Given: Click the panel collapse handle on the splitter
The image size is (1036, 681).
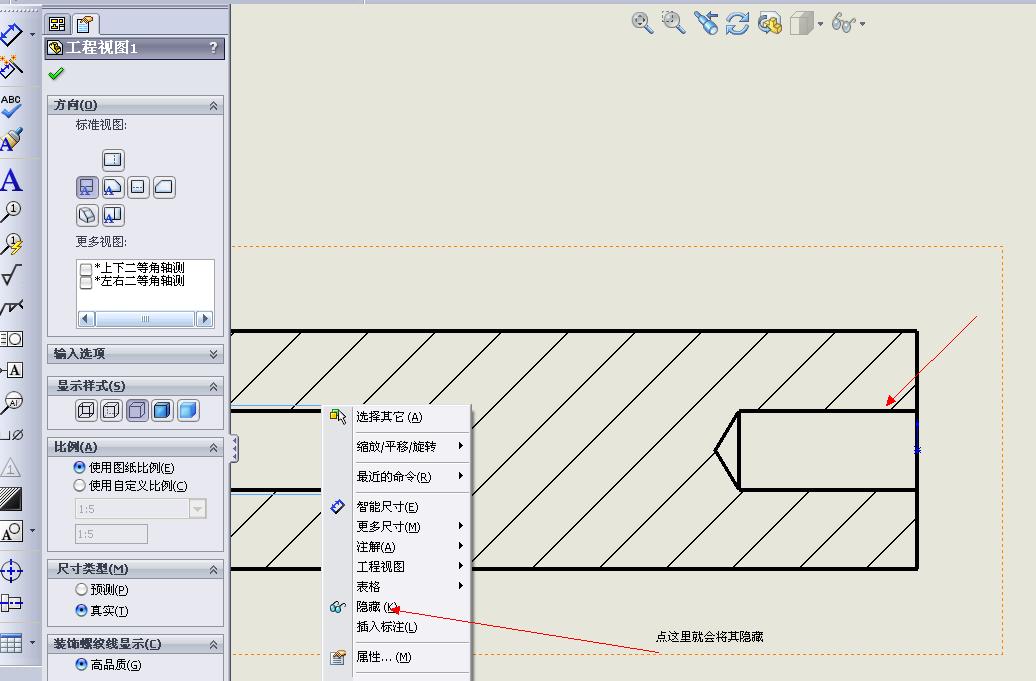Looking at the screenshot, I should 235,448.
